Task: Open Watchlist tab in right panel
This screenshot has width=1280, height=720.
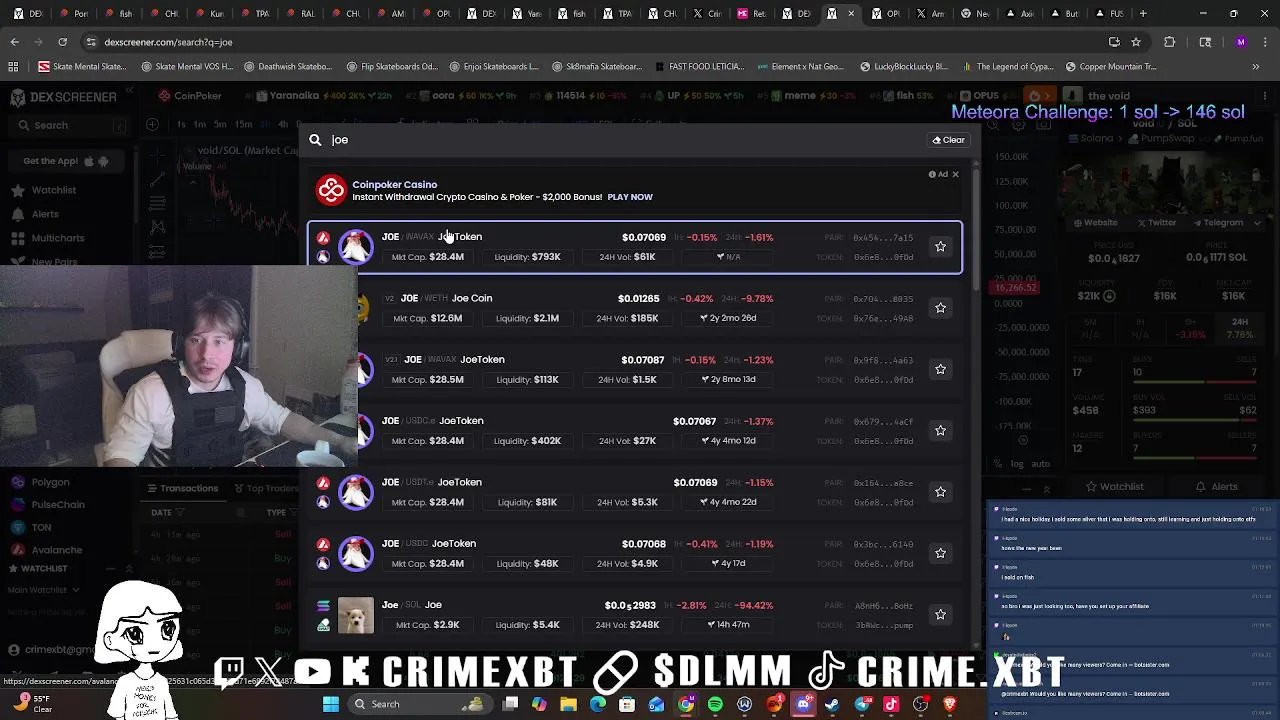Action: click(x=1114, y=487)
